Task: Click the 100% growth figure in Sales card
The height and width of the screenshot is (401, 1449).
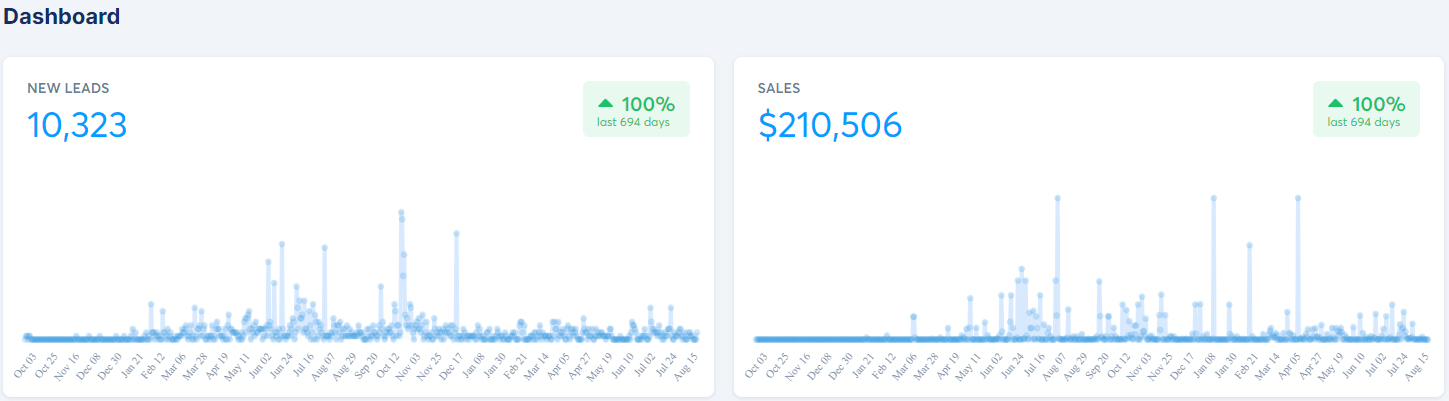Action: coord(1378,103)
